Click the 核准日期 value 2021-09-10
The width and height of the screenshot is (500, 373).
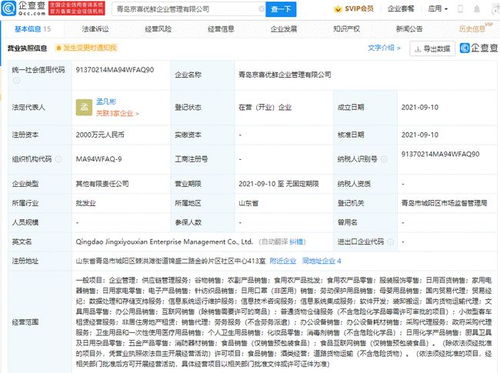[x=420, y=135]
